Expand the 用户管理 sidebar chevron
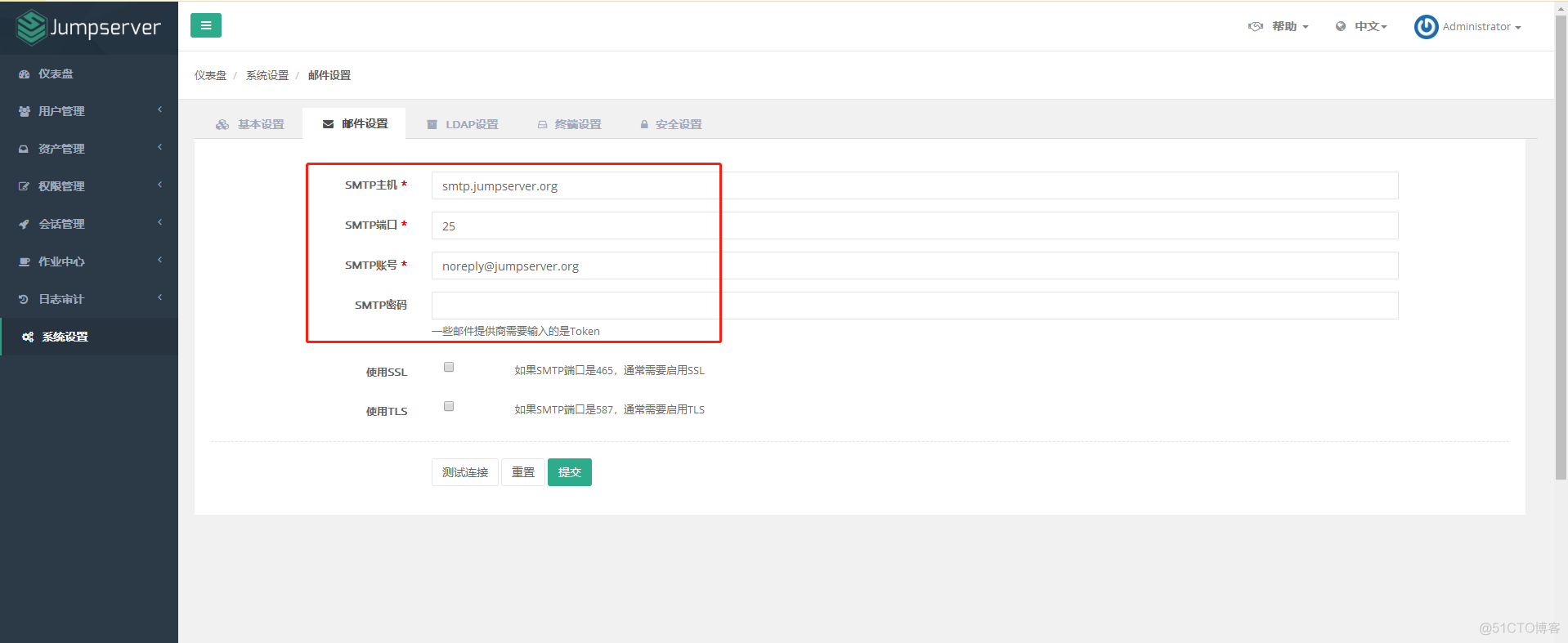The image size is (1568, 643). tap(160, 109)
